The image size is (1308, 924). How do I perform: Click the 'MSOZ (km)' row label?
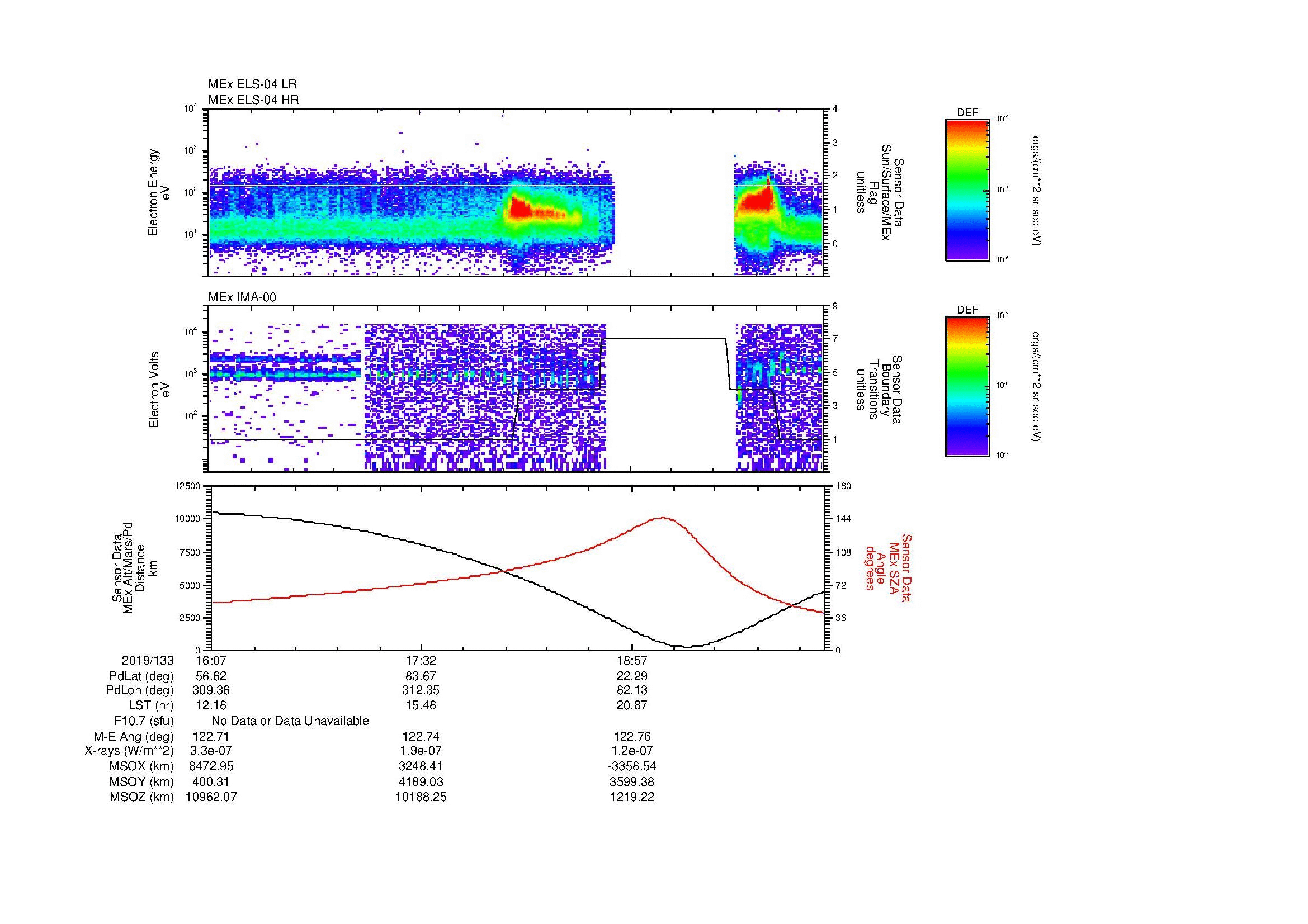click(x=141, y=797)
